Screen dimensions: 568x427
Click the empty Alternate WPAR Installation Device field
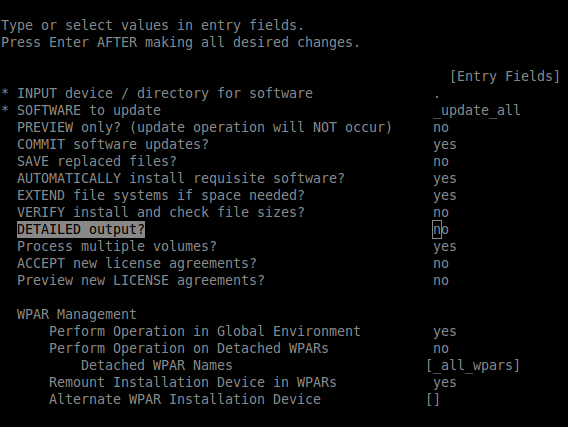click(x=433, y=400)
